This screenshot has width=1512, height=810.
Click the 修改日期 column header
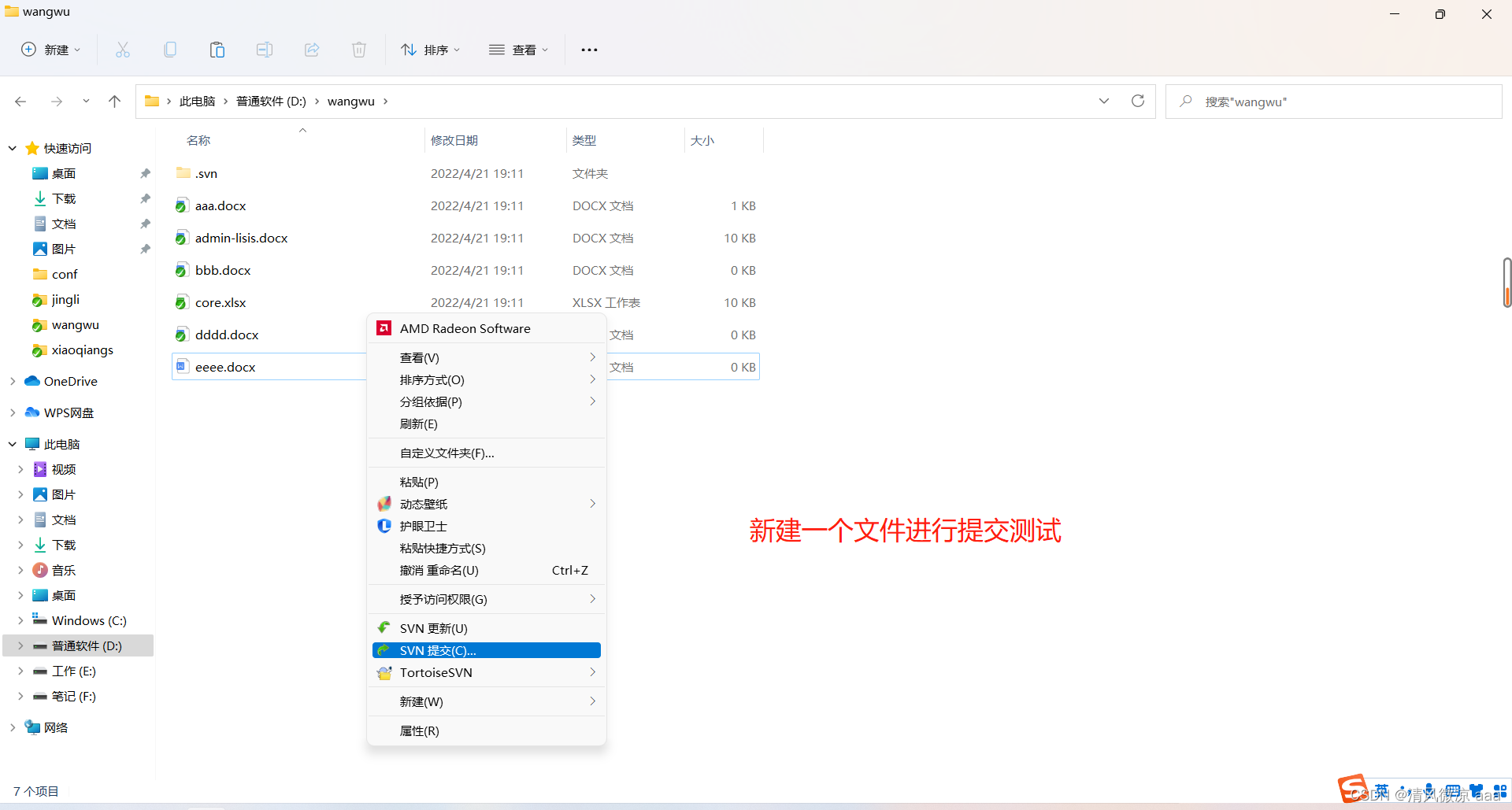pos(454,140)
